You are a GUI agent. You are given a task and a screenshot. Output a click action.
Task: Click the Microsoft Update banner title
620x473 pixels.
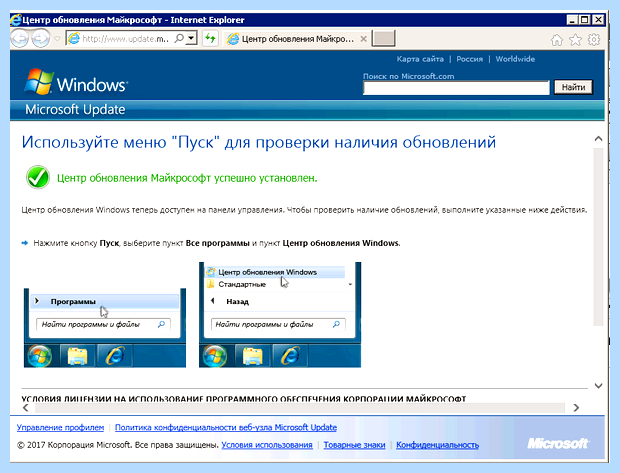click(x=75, y=110)
